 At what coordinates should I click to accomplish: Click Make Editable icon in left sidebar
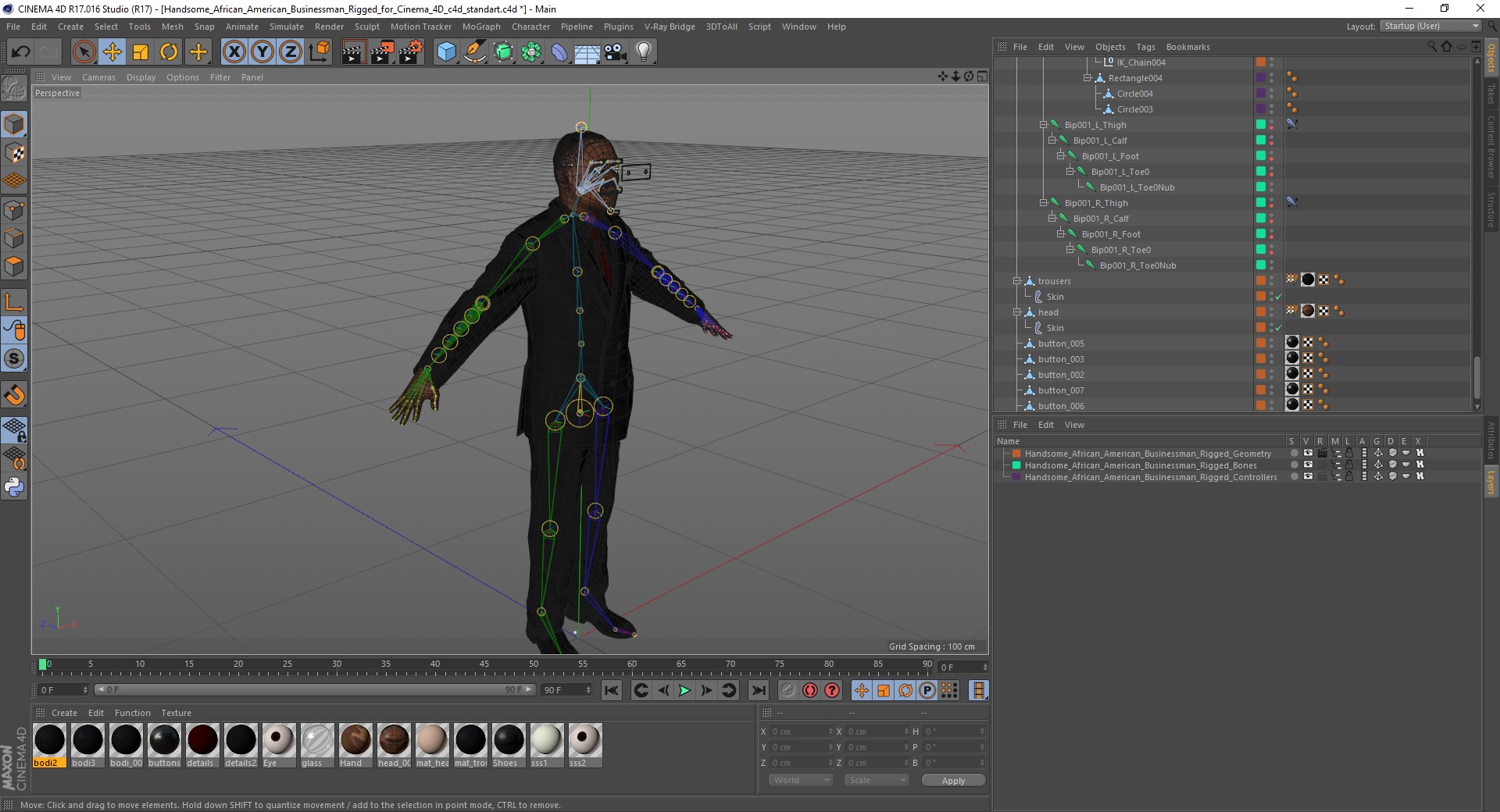[14, 90]
